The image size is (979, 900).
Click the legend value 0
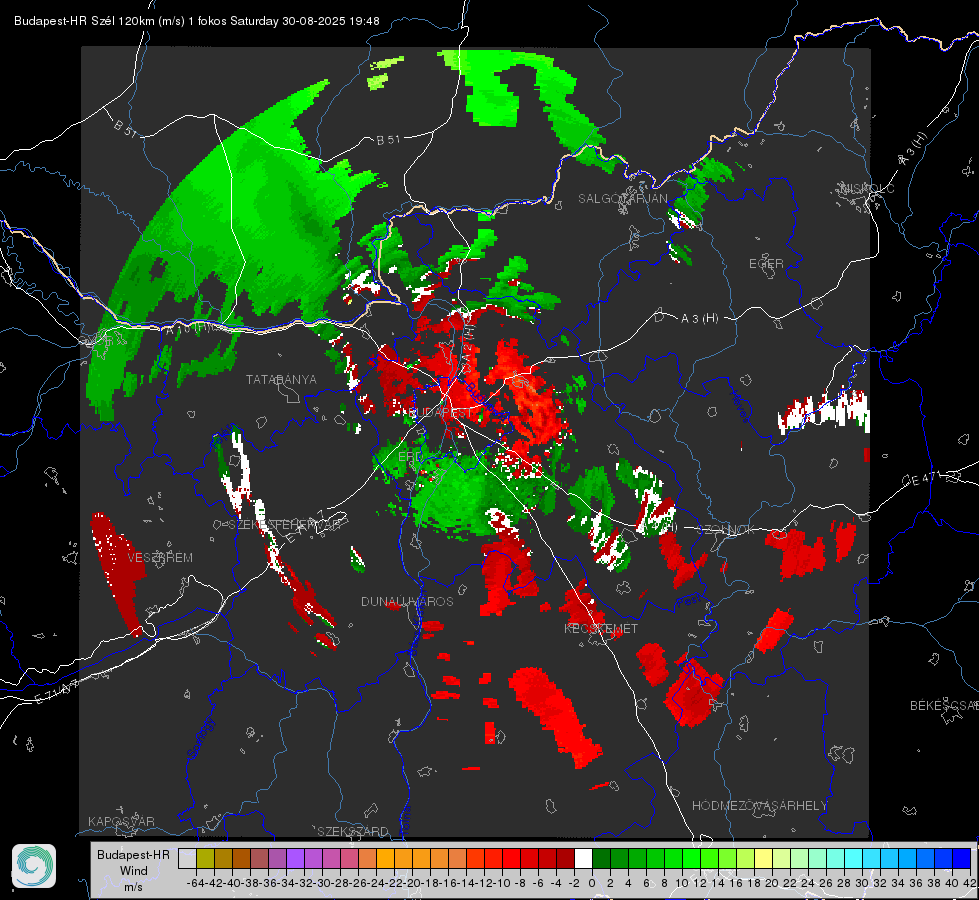[x=592, y=883]
